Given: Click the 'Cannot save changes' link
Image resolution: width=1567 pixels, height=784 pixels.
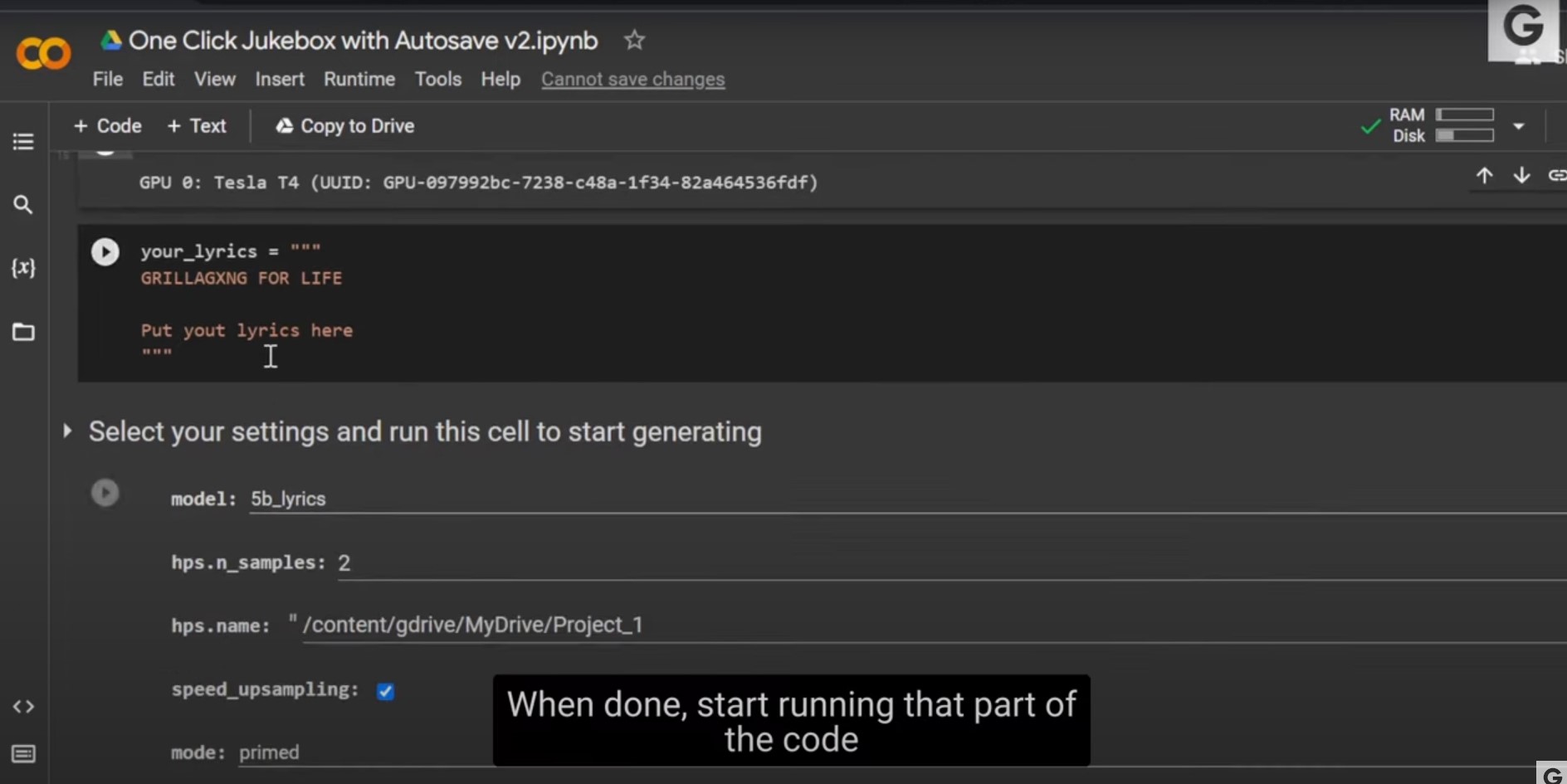Looking at the screenshot, I should coord(633,80).
